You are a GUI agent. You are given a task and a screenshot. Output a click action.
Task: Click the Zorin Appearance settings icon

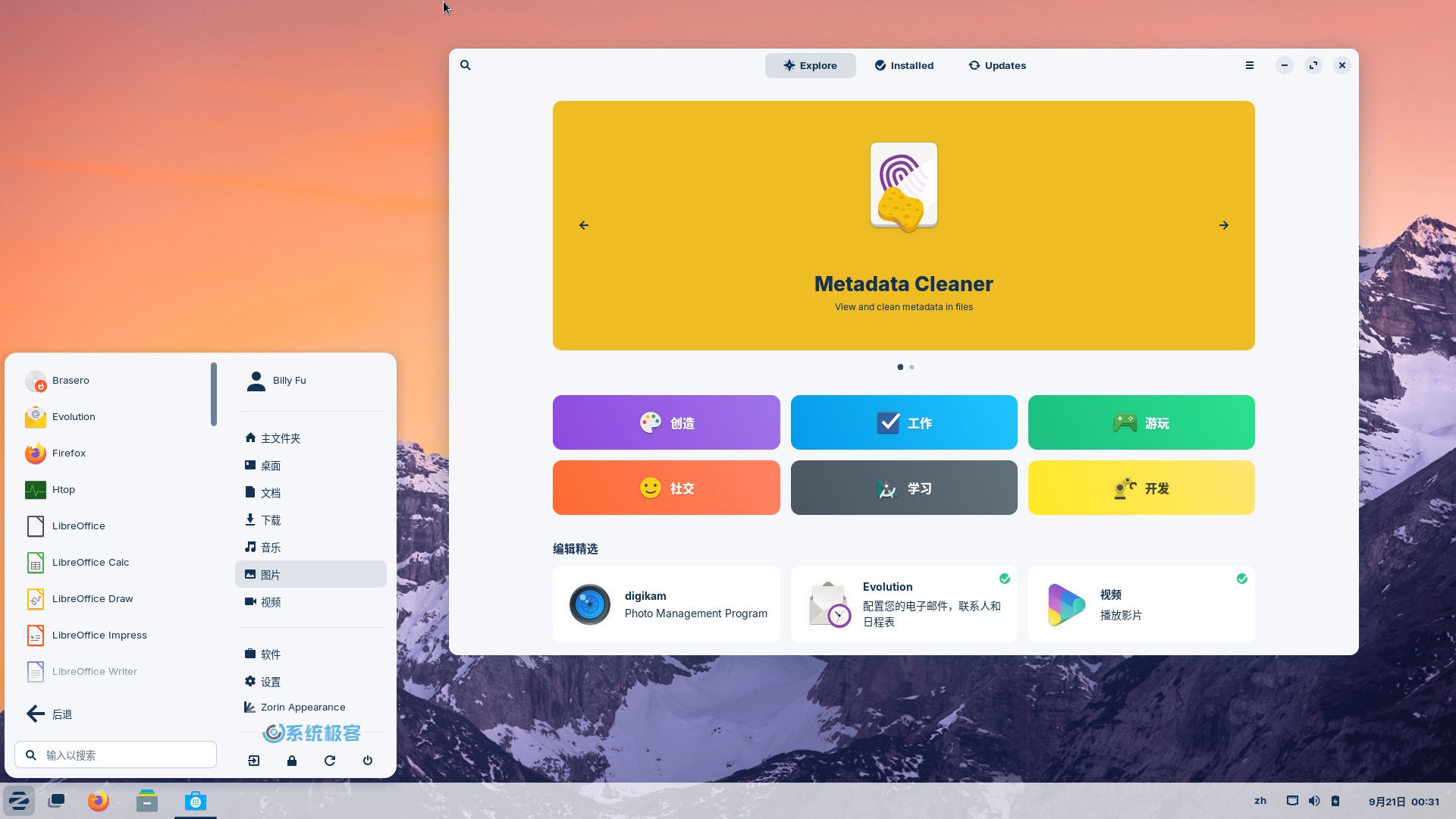coord(249,707)
